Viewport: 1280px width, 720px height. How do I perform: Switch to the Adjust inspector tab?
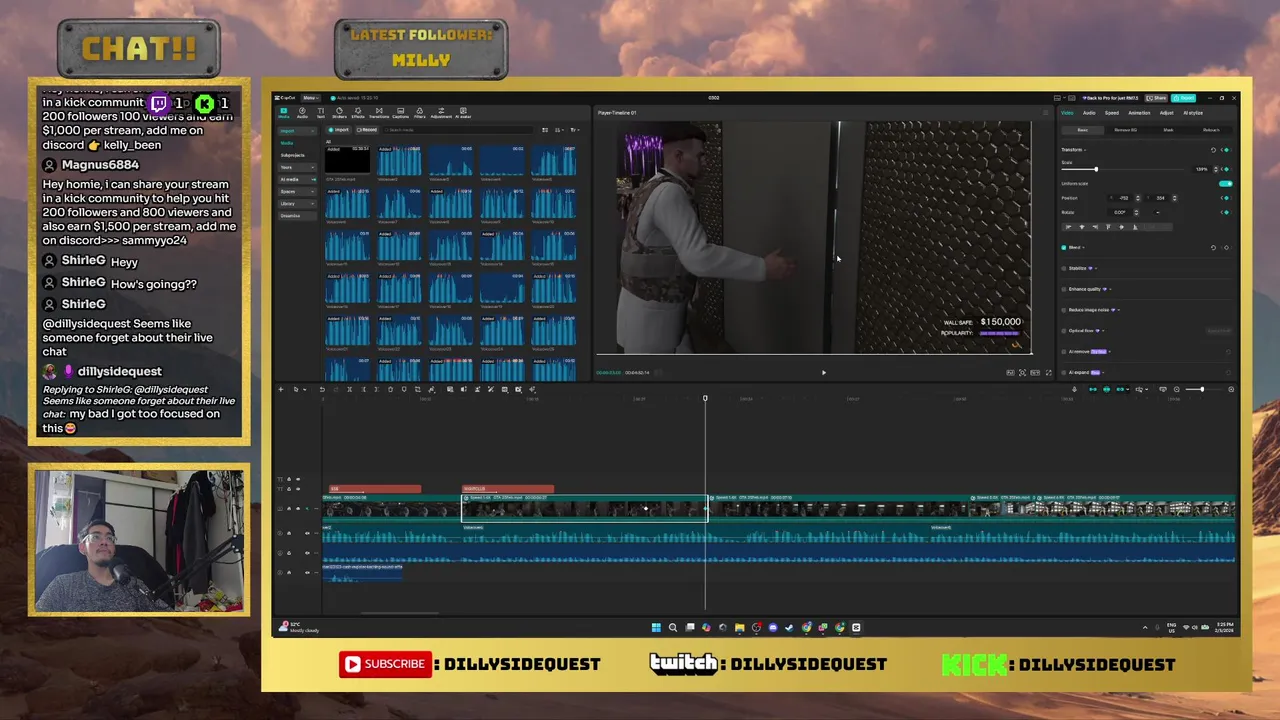tap(1167, 113)
